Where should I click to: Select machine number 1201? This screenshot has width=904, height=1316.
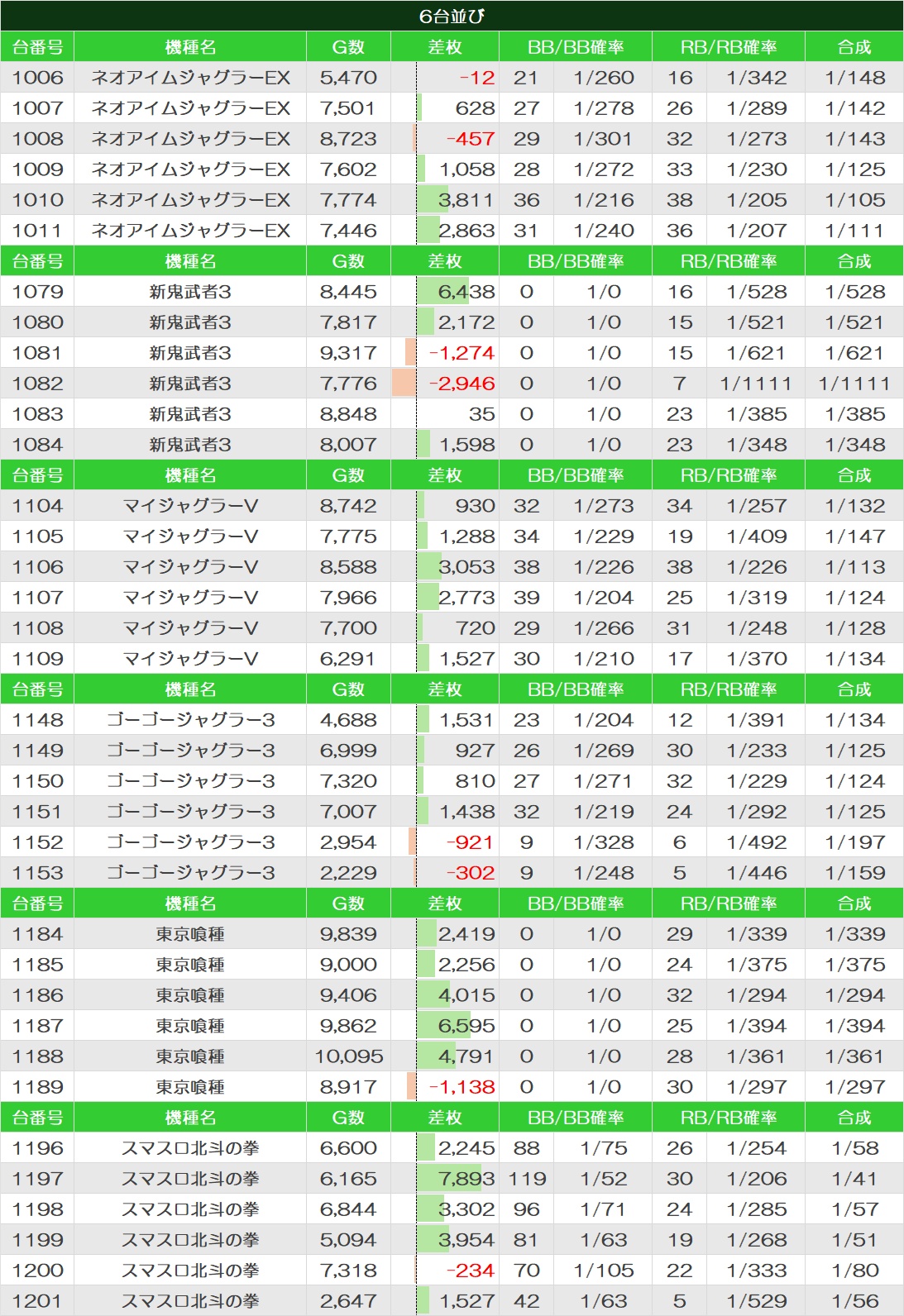pos(38,1301)
